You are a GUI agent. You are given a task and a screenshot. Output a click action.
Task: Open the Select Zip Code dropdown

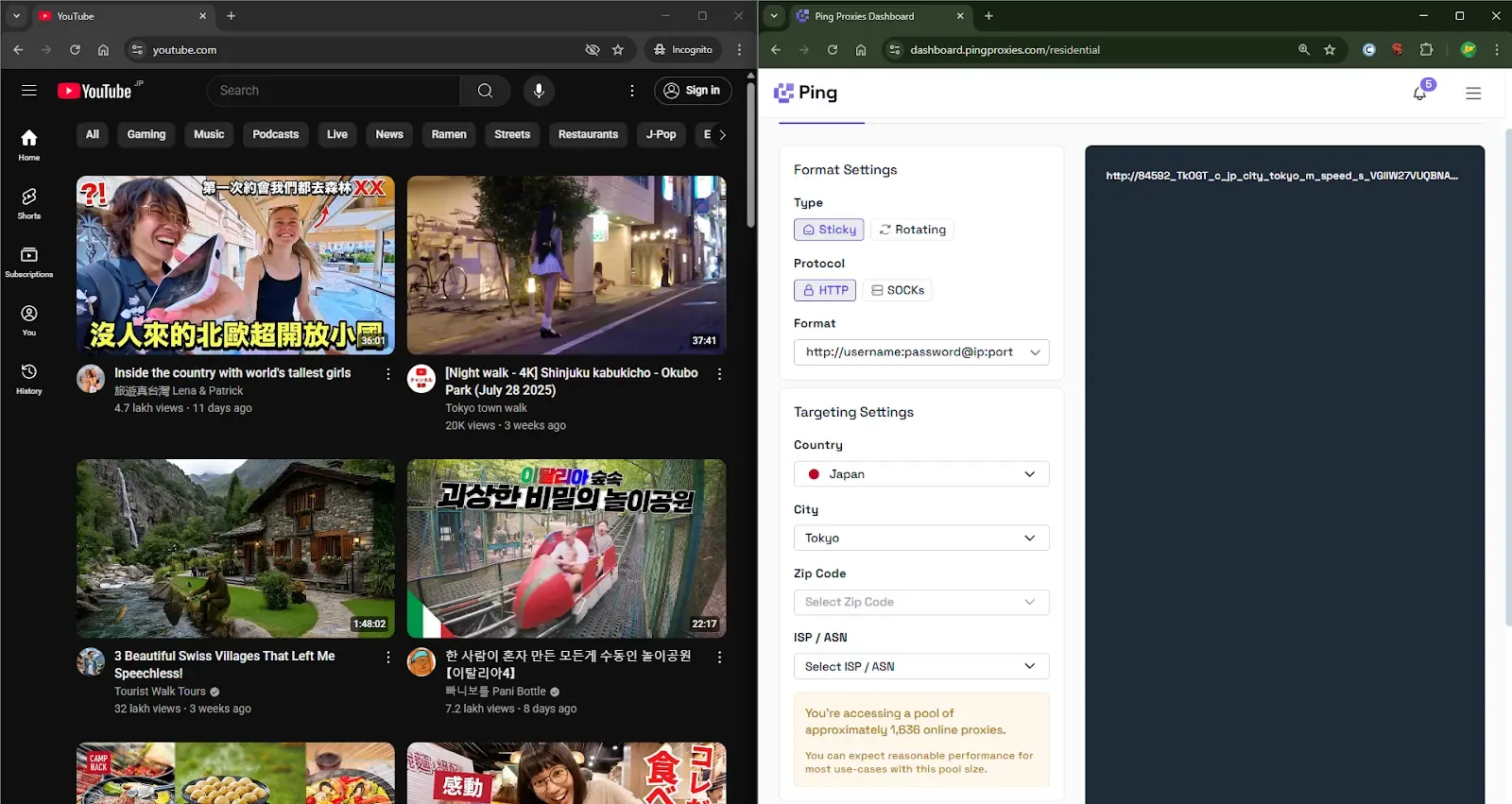pos(921,602)
